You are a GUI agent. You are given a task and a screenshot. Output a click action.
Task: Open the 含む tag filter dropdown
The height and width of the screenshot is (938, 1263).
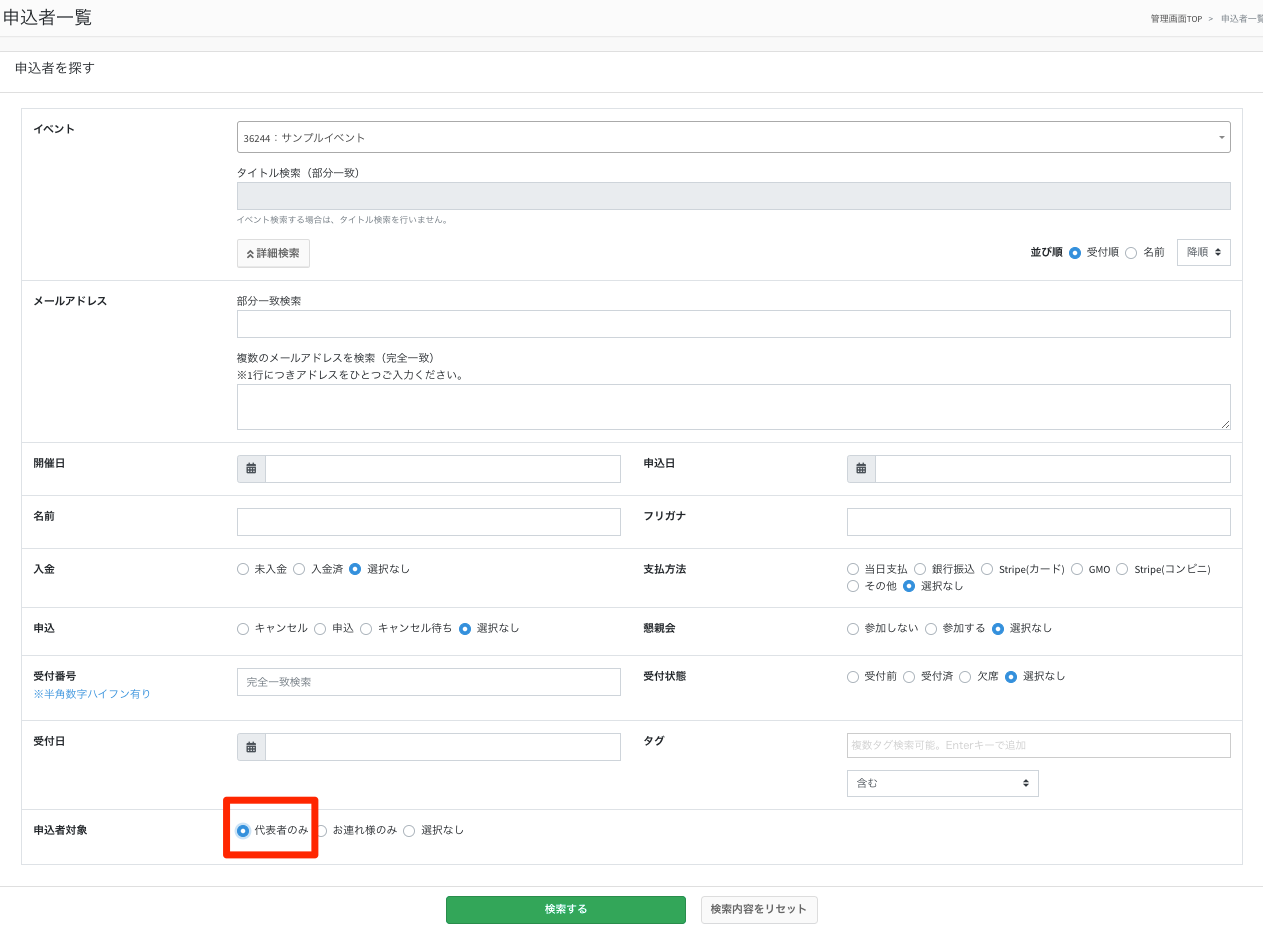click(x=943, y=783)
